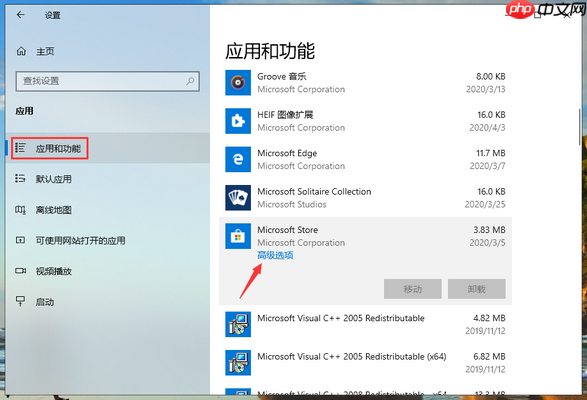The height and width of the screenshot is (400, 587).
Task: Go to 主页 settings home
Action: pos(45,51)
